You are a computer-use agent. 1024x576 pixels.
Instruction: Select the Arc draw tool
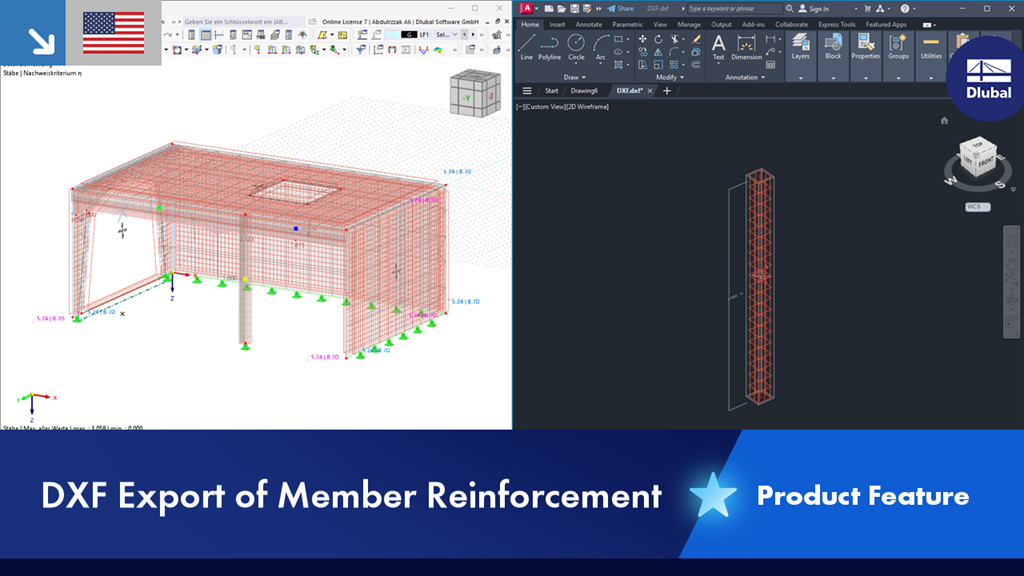coord(600,47)
